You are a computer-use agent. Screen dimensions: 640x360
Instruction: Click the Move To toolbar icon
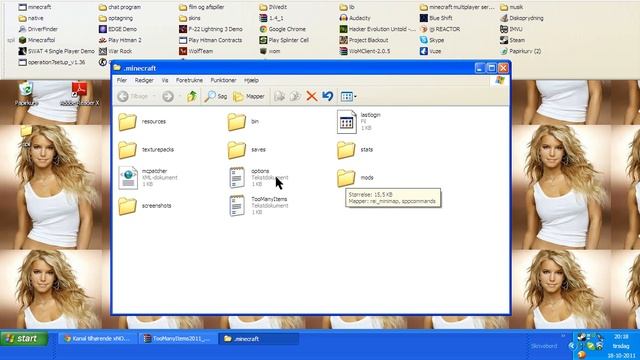click(x=279, y=96)
